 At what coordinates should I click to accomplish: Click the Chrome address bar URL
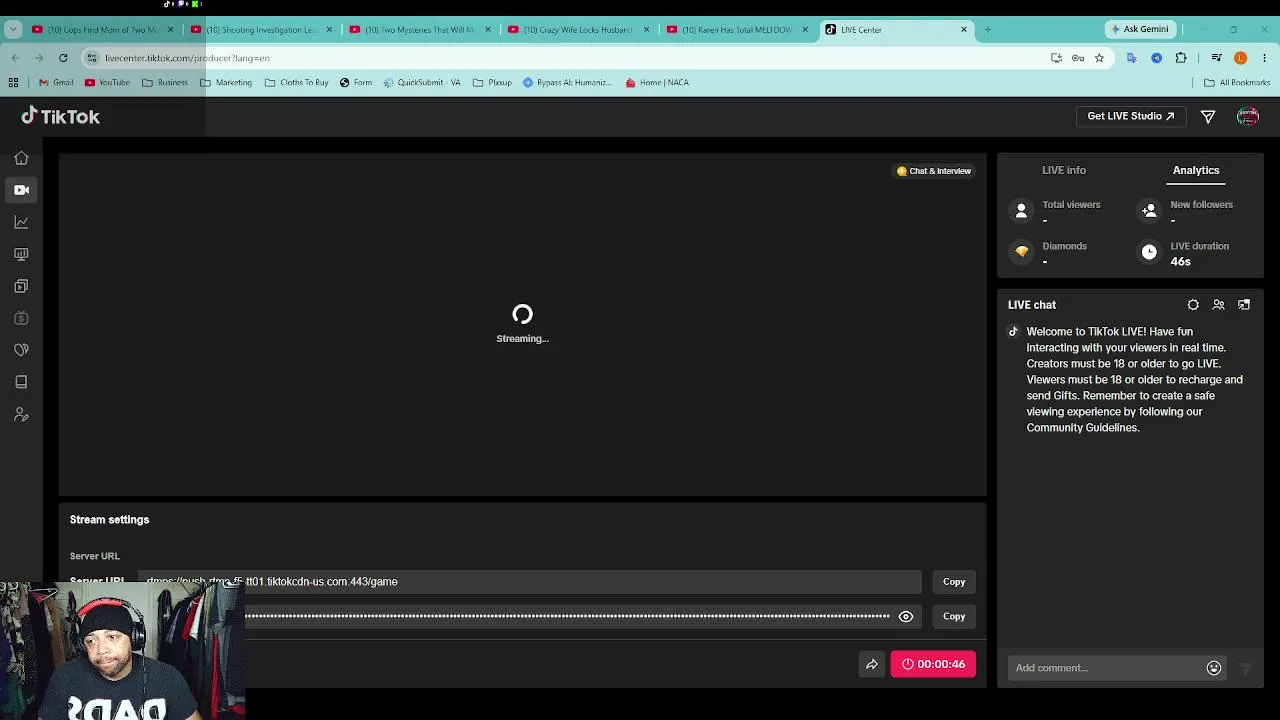point(187,58)
